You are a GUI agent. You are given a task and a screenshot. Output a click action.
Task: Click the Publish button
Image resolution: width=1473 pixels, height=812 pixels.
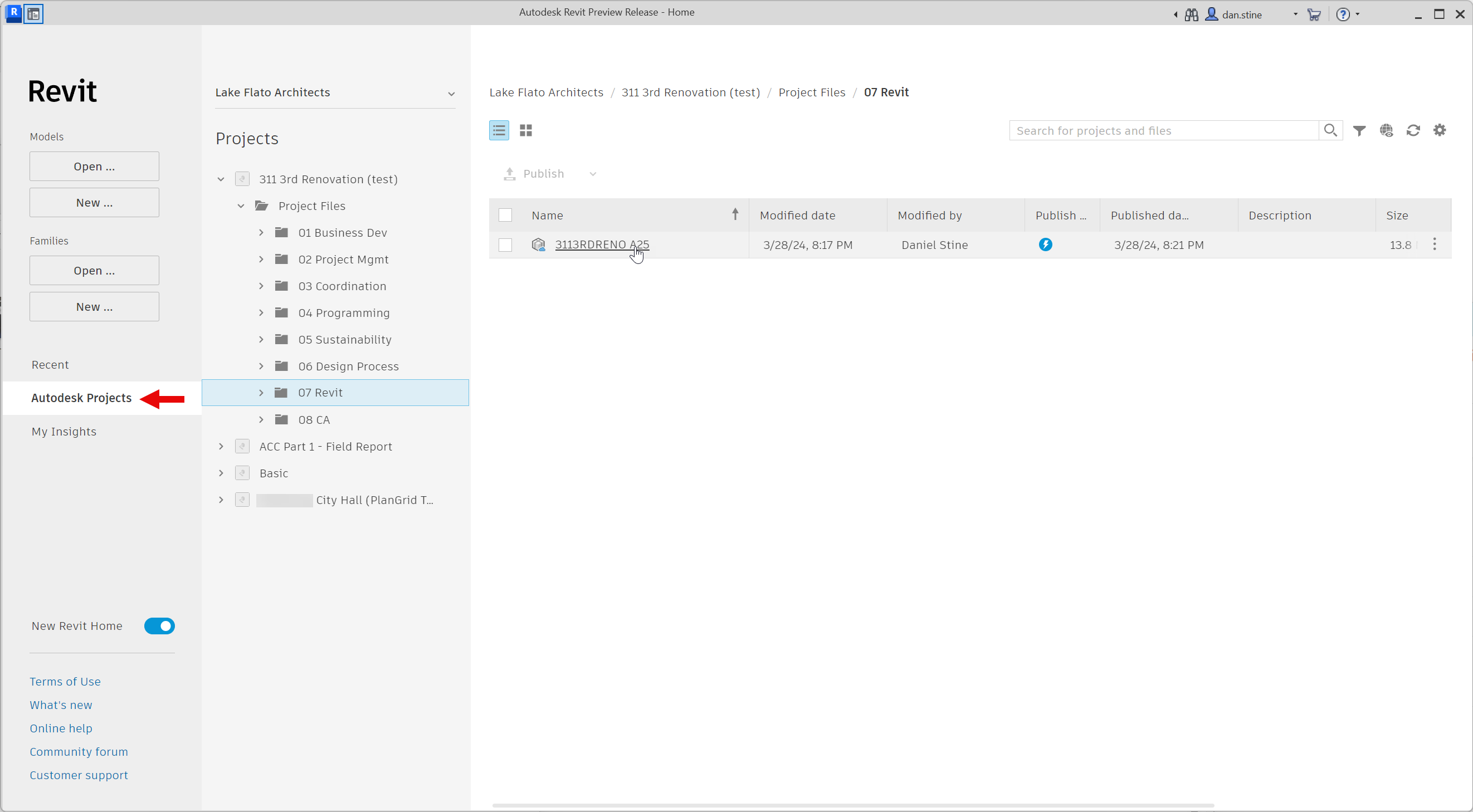click(534, 174)
